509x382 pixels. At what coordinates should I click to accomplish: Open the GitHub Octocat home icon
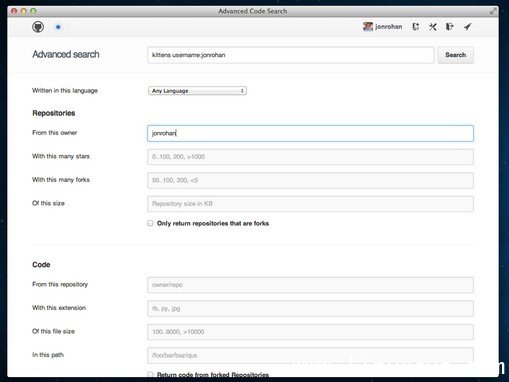tap(38, 27)
